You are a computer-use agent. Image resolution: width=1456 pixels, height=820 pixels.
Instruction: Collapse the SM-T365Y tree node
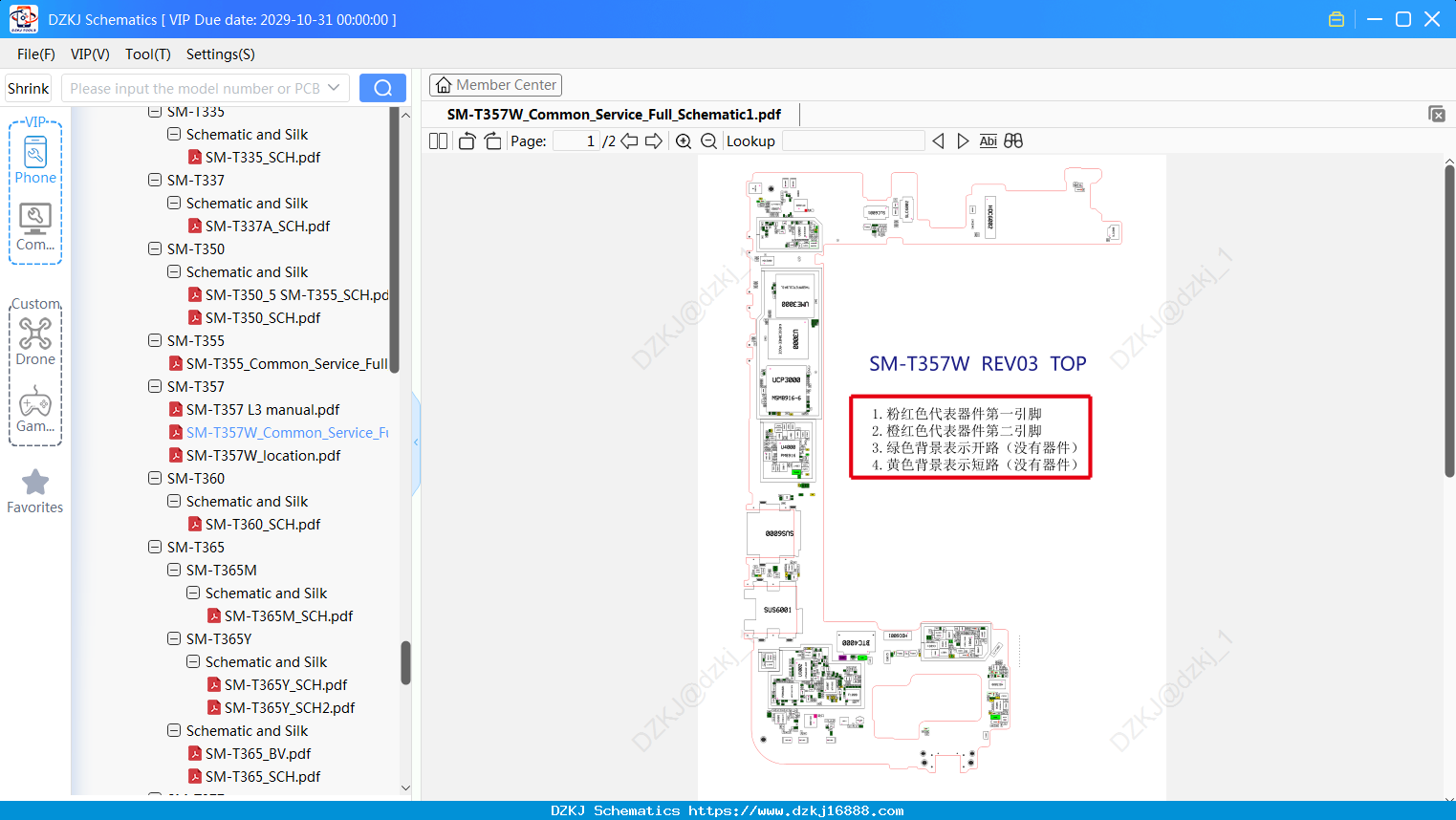(x=174, y=638)
